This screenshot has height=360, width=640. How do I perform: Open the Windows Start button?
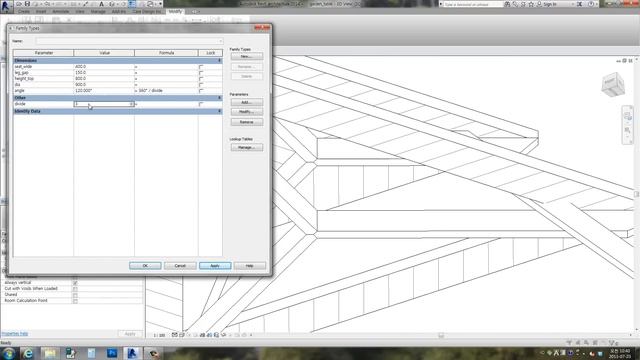8,353
